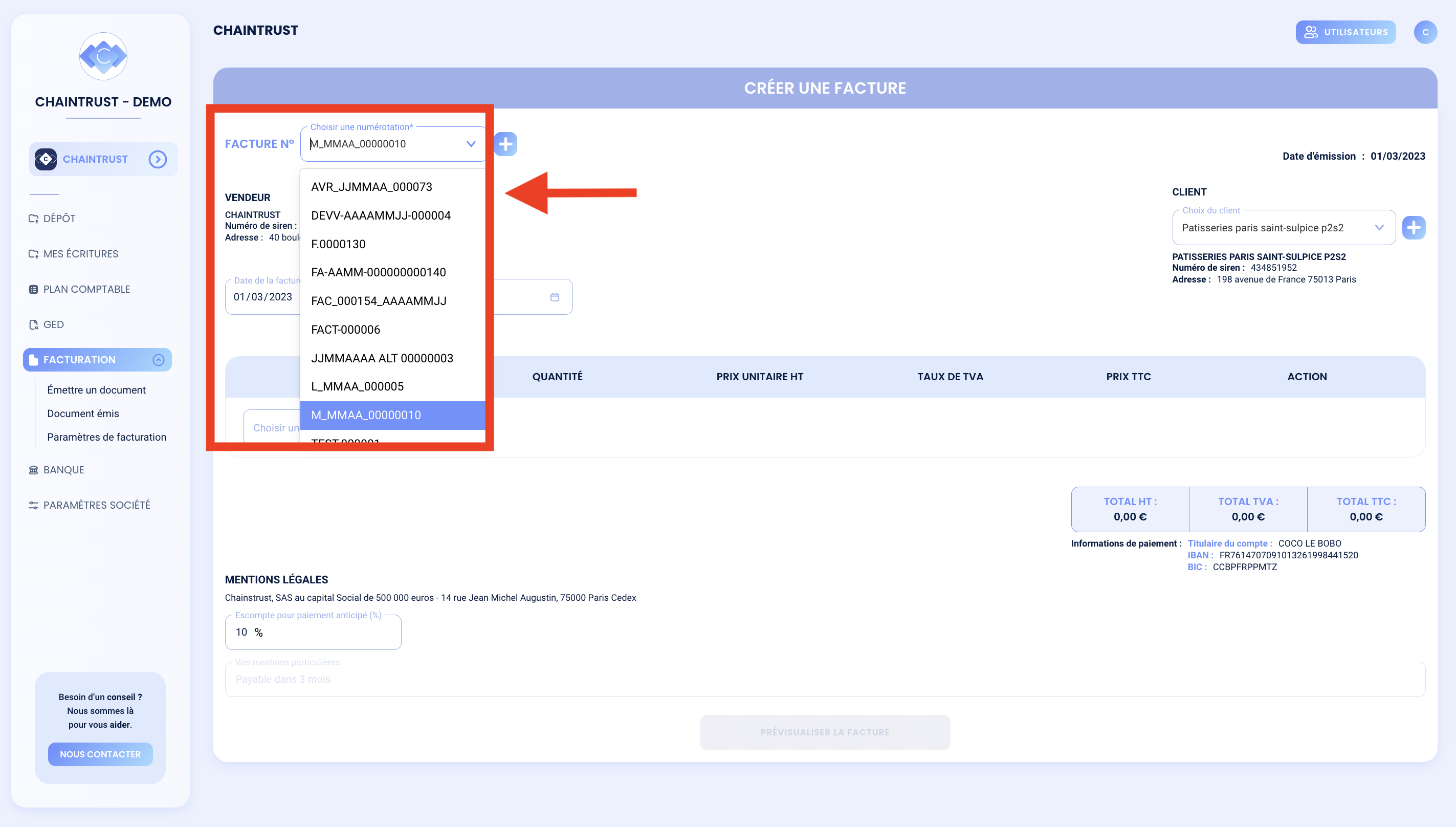
Task: Select AVR_JJMMAA_000073 numbering option
Action: point(393,187)
